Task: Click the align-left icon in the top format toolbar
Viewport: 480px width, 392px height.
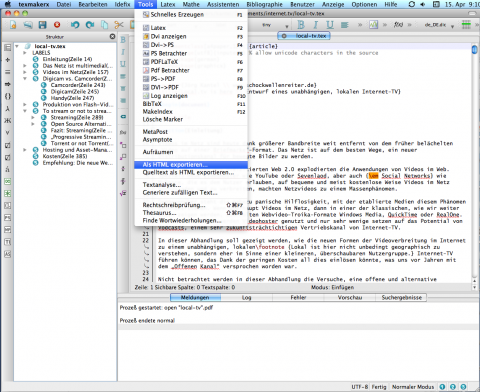Action: click(345, 25)
